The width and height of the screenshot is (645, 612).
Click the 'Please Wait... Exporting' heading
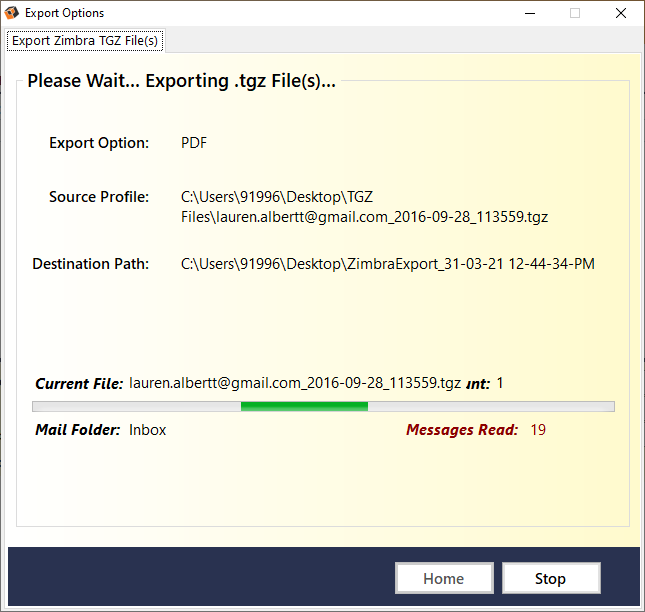(181, 81)
